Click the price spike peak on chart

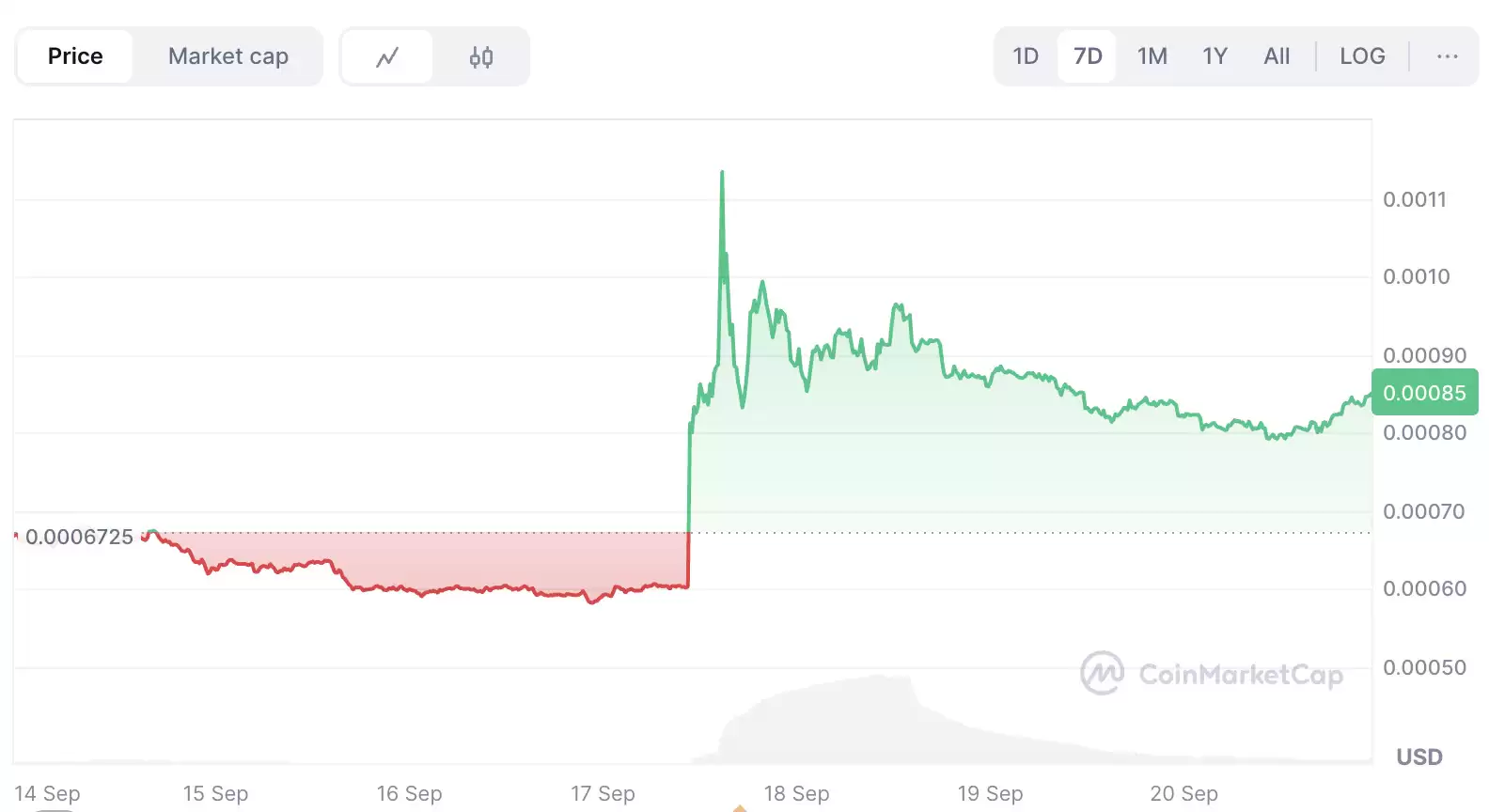(722, 173)
